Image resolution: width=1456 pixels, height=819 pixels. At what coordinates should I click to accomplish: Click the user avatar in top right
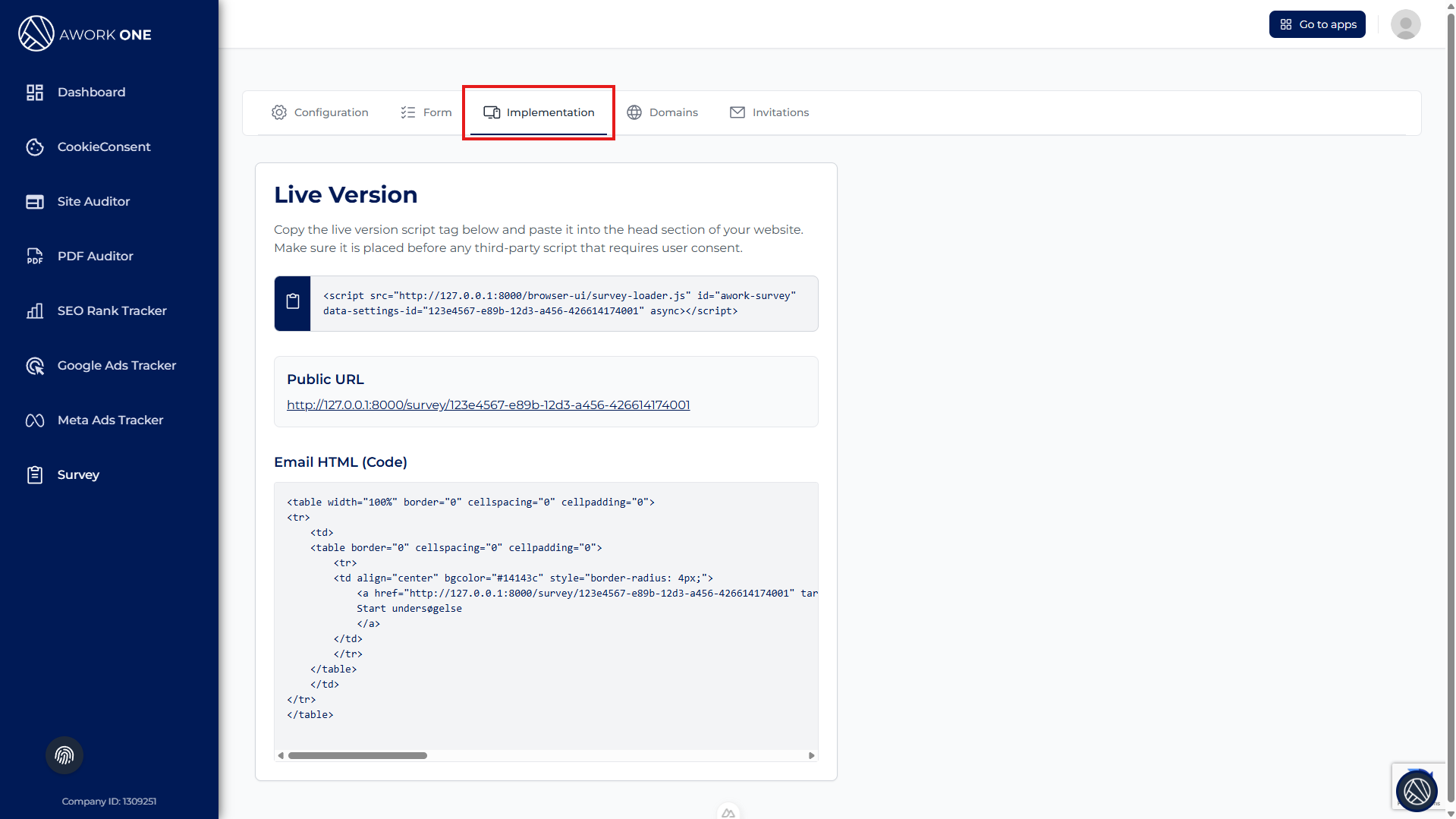point(1405,24)
